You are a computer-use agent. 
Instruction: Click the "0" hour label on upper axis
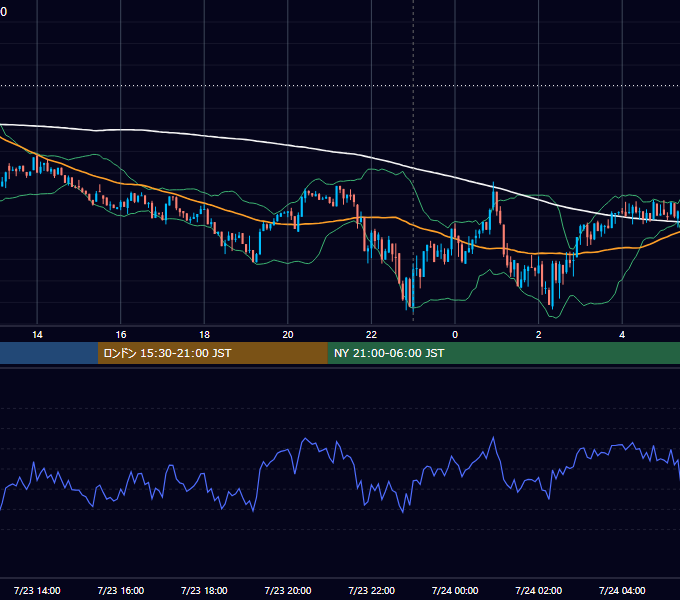click(455, 335)
